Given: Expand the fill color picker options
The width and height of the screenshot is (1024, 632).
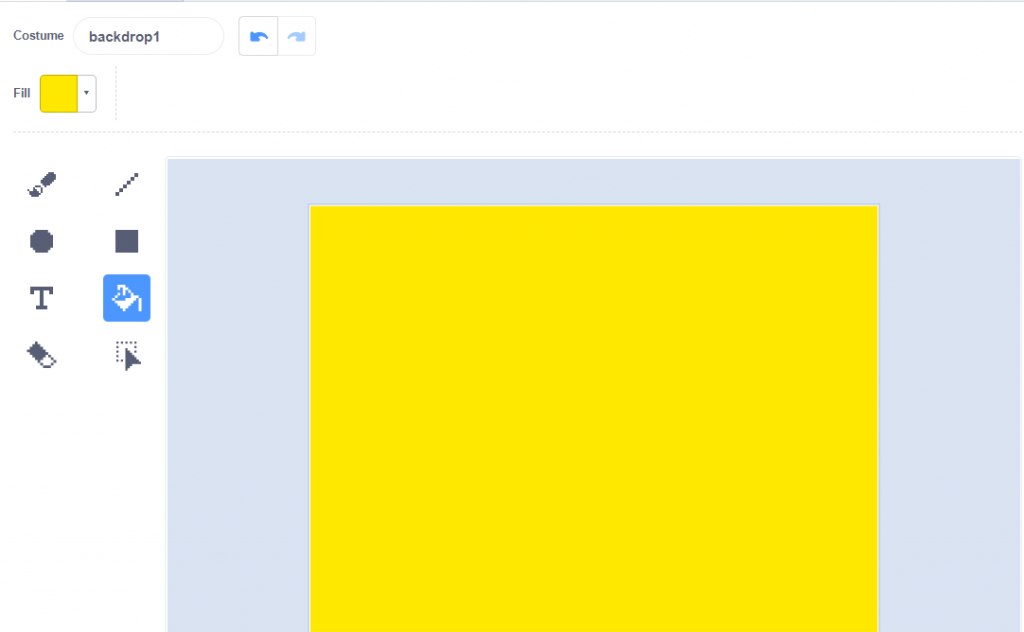Looking at the screenshot, I should coord(86,93).
